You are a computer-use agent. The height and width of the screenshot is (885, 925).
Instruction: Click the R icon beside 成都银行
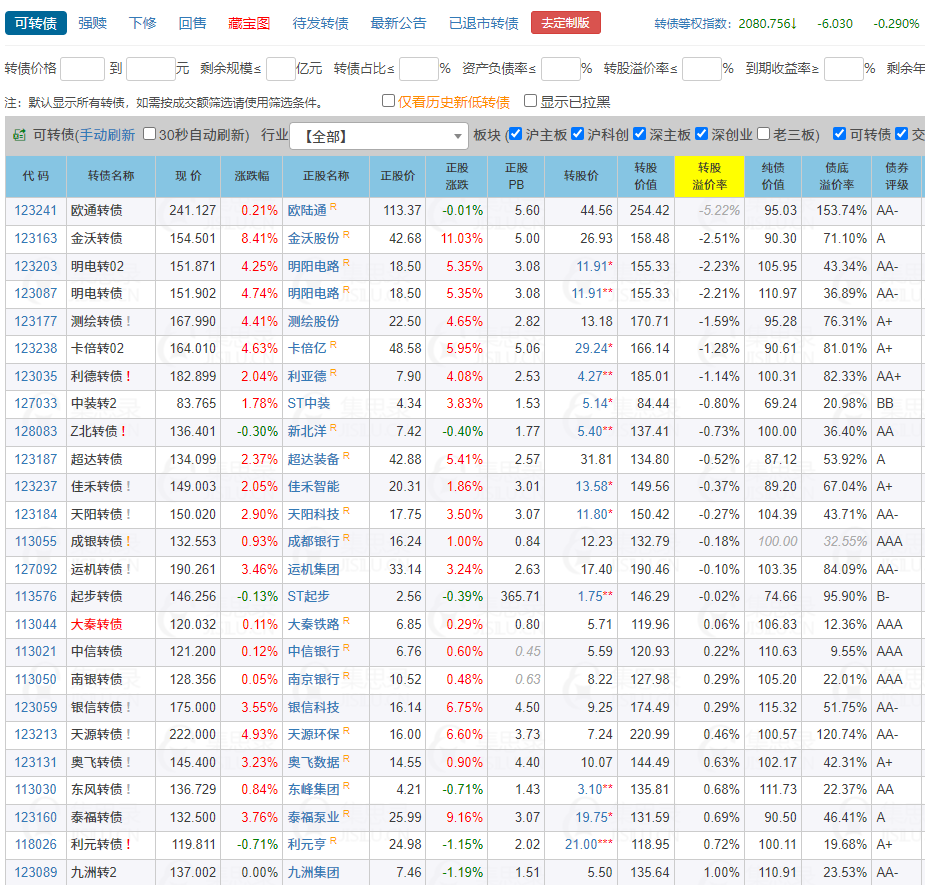tap(346, 538)
